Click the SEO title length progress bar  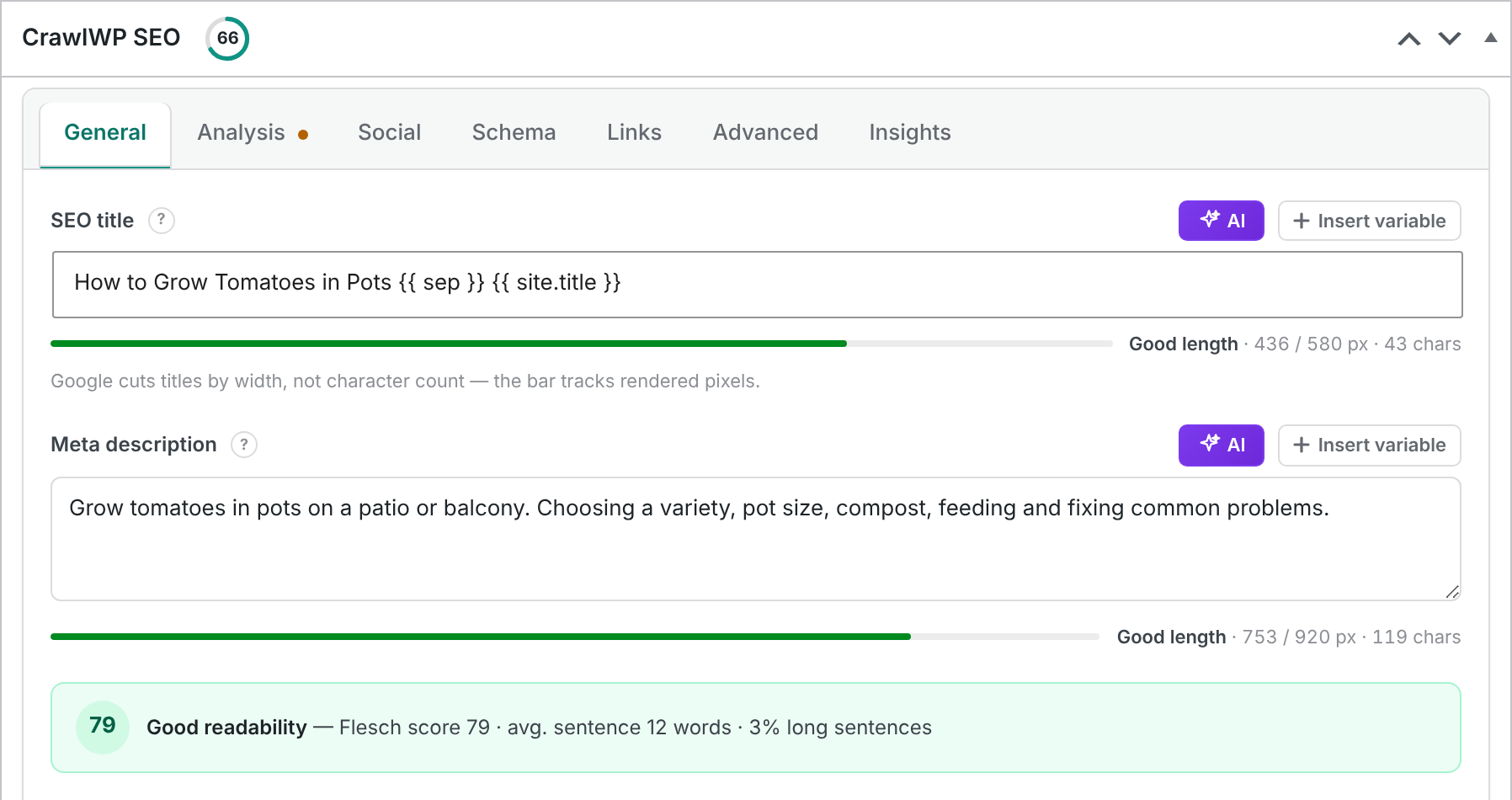(582, 344)
